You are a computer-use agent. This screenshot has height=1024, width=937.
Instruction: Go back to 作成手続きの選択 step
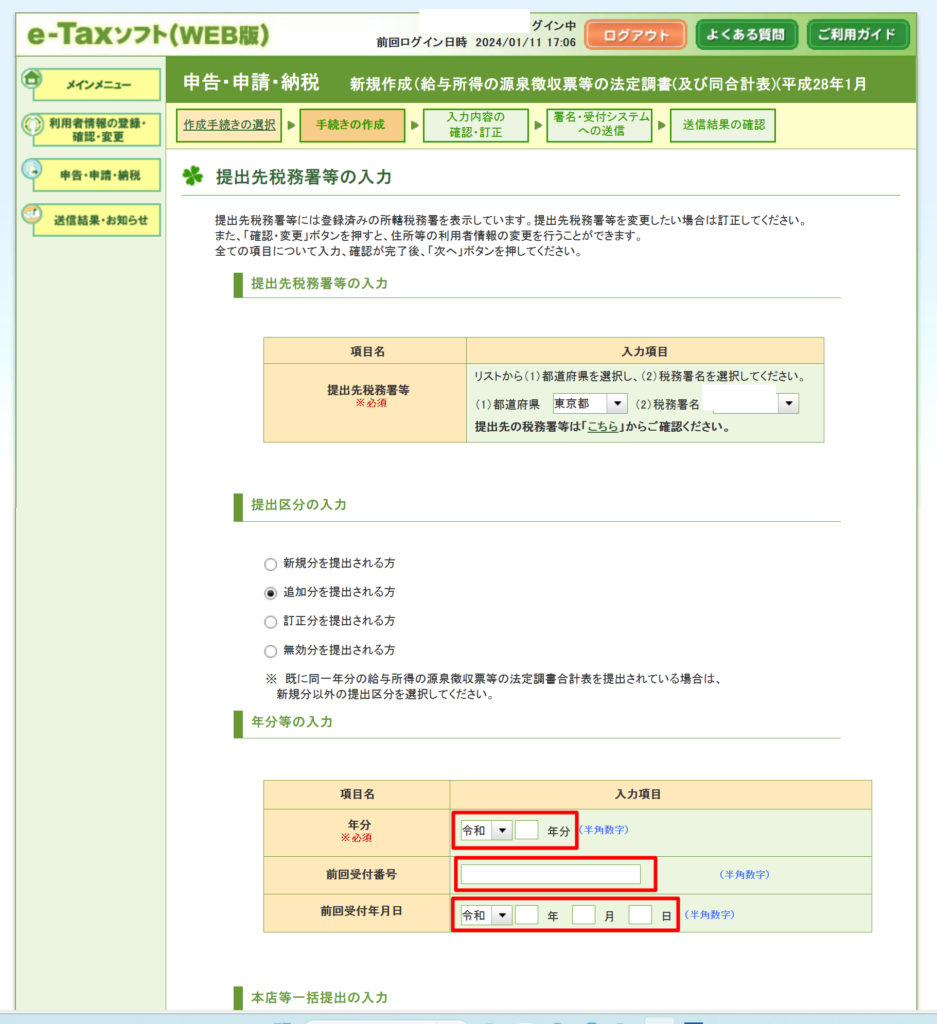pos(229,125)
